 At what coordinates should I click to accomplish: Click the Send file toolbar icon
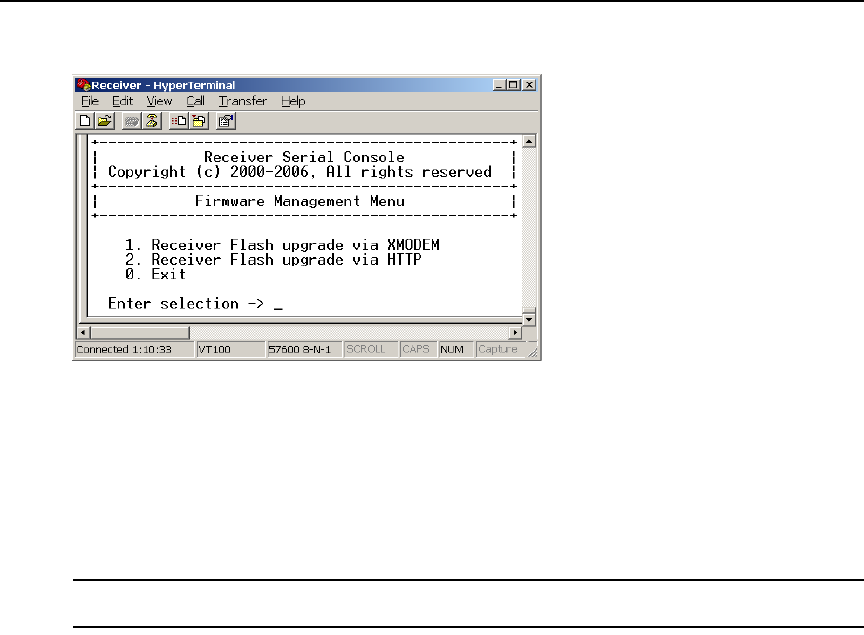(179, 121)
